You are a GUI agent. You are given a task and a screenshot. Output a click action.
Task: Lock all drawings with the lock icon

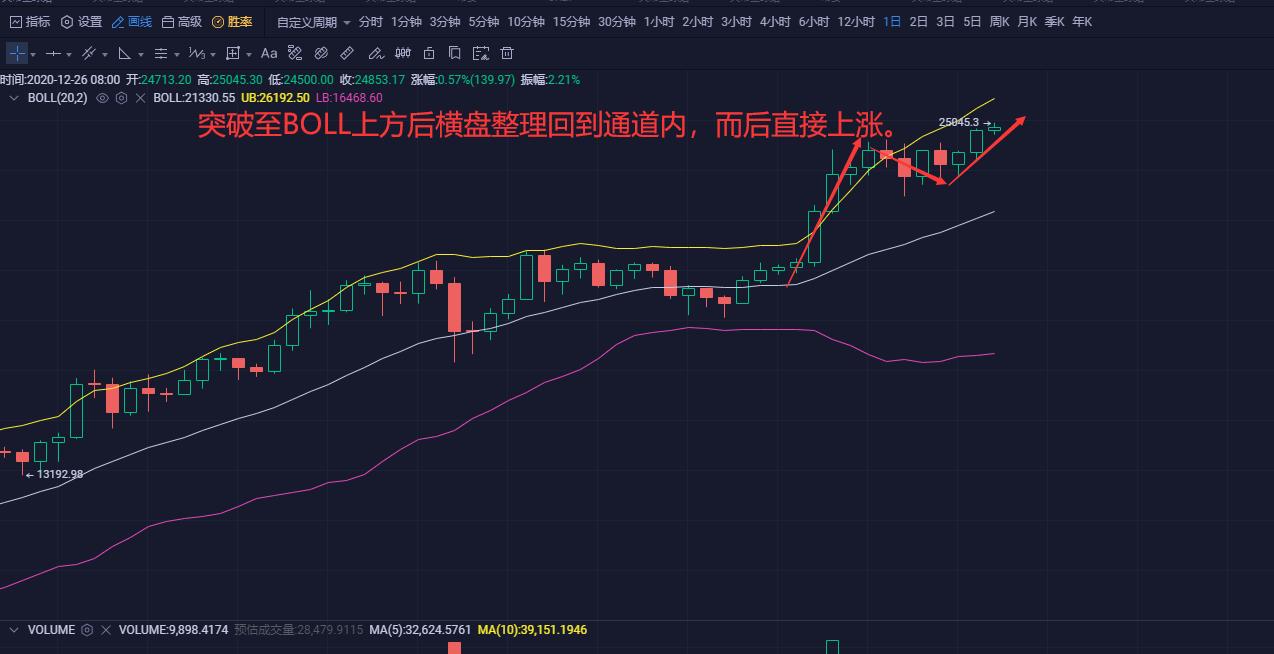click(x=428, y=53)
